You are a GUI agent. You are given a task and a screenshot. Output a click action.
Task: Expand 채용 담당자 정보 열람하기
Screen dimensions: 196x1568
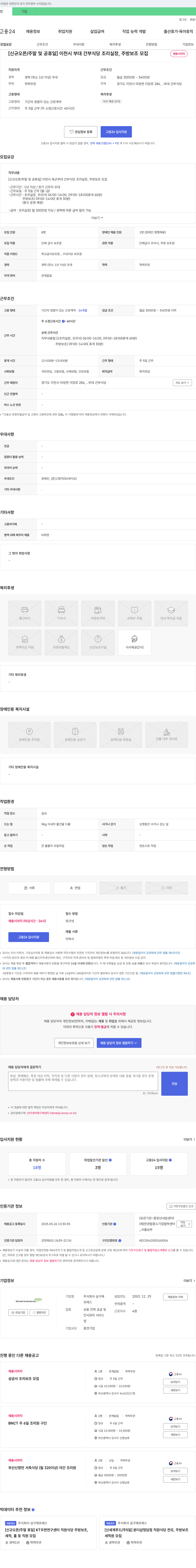click(119, 1043)
